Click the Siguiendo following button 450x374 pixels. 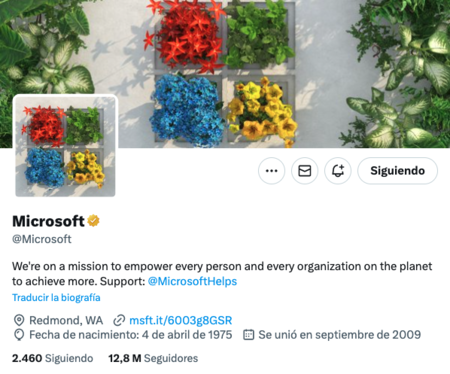[397, 171]
